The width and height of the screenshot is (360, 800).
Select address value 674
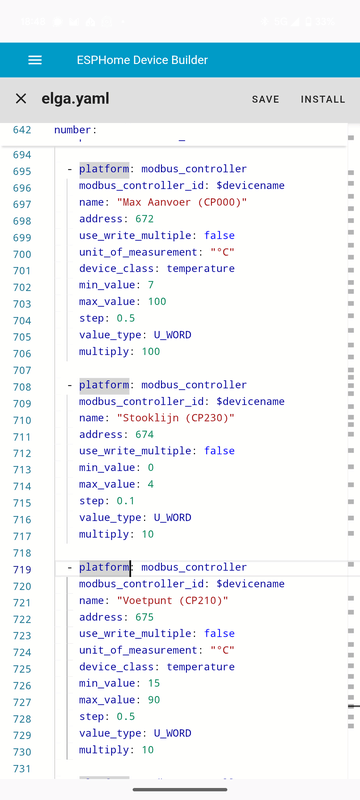(144, 435)
